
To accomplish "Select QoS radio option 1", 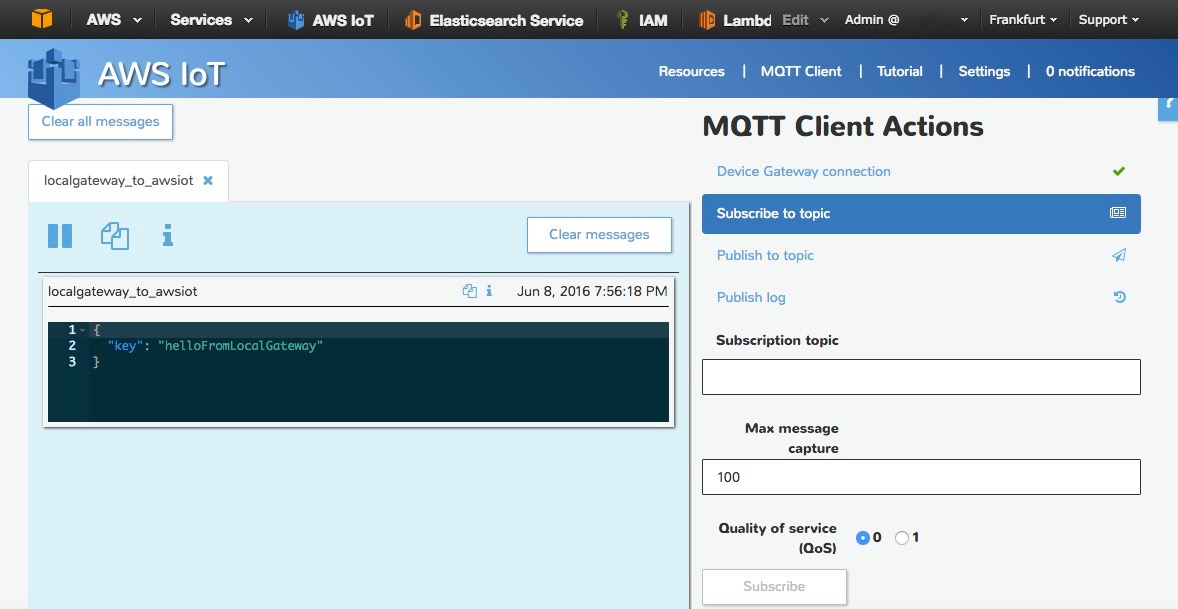I will tap(902, 538).
